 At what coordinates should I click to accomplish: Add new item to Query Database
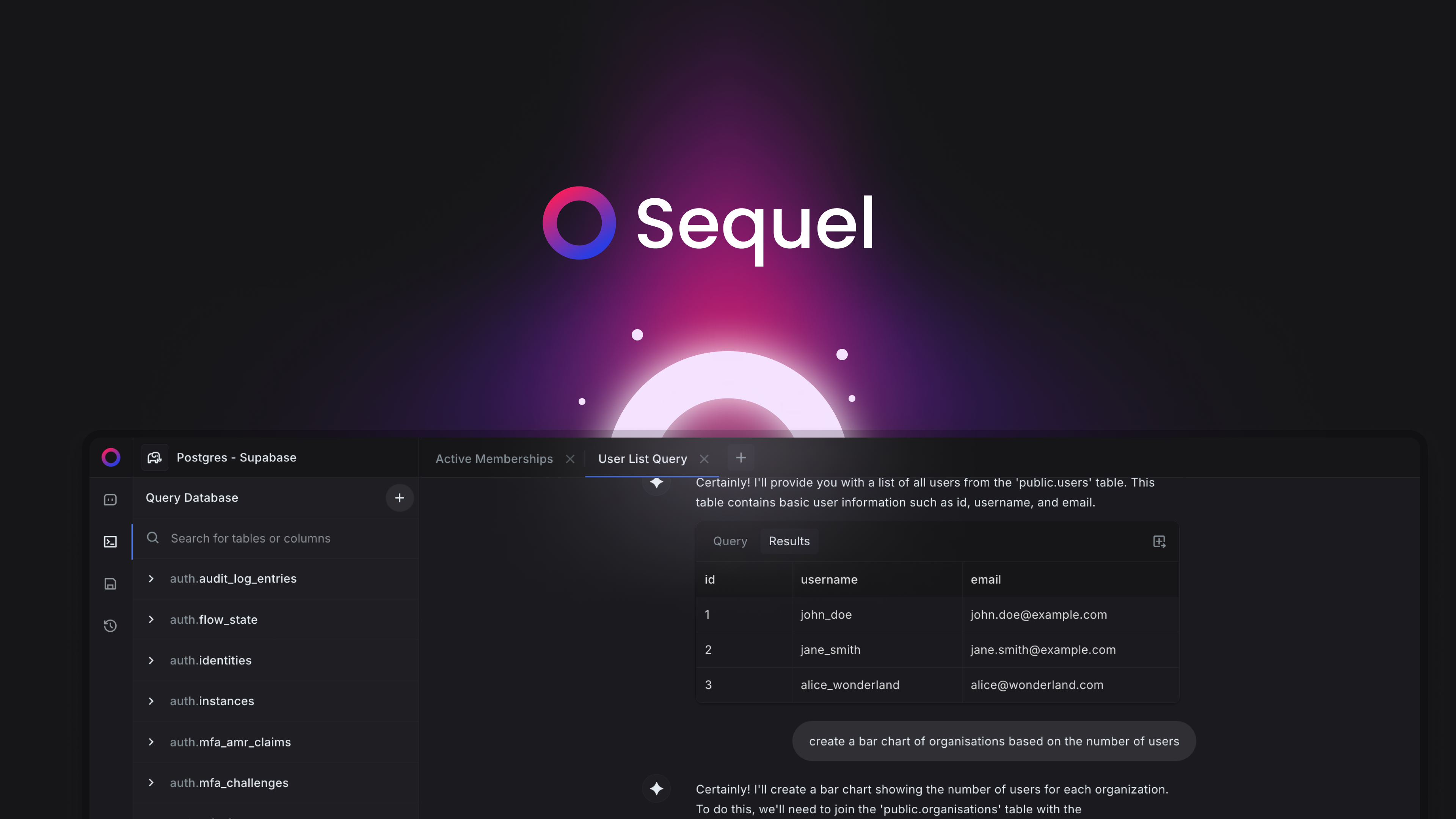tap(399, 497)
